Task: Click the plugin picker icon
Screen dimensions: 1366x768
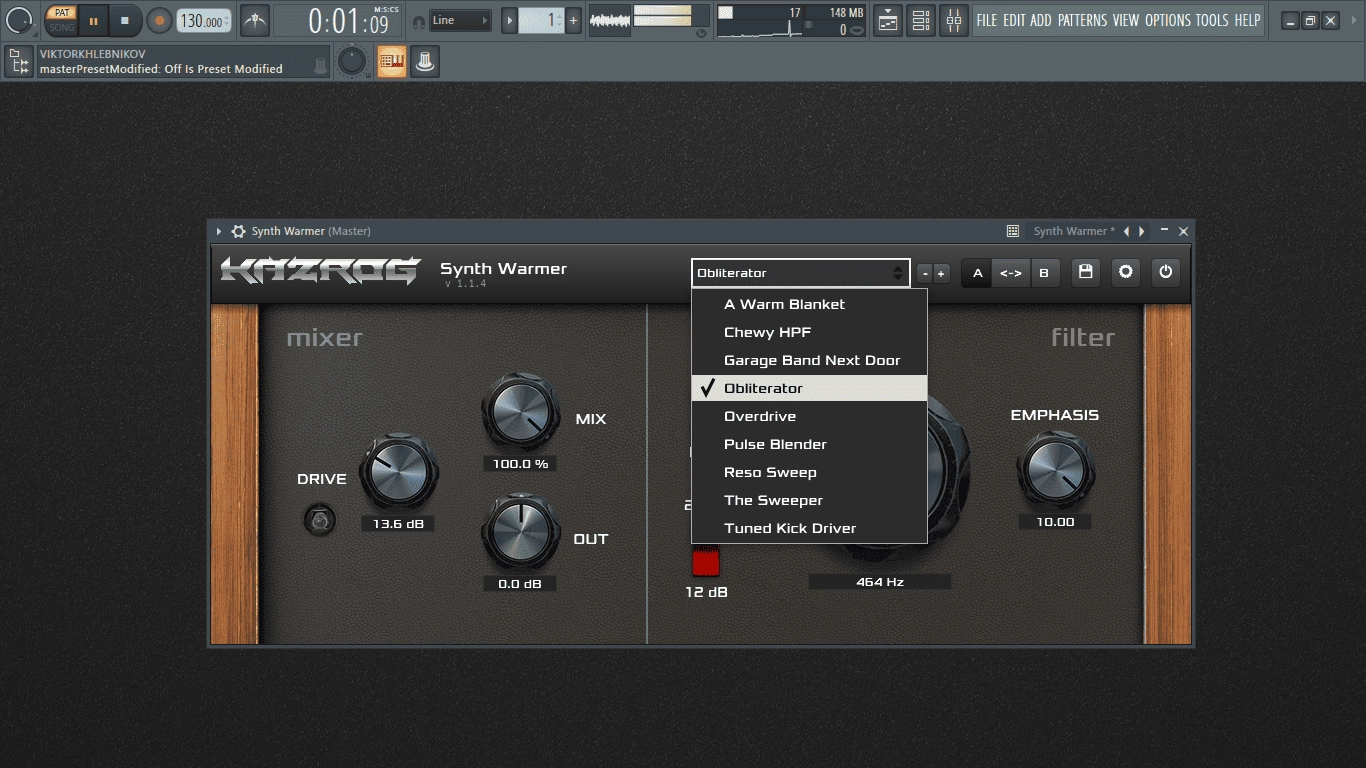Action: point(425,62)
